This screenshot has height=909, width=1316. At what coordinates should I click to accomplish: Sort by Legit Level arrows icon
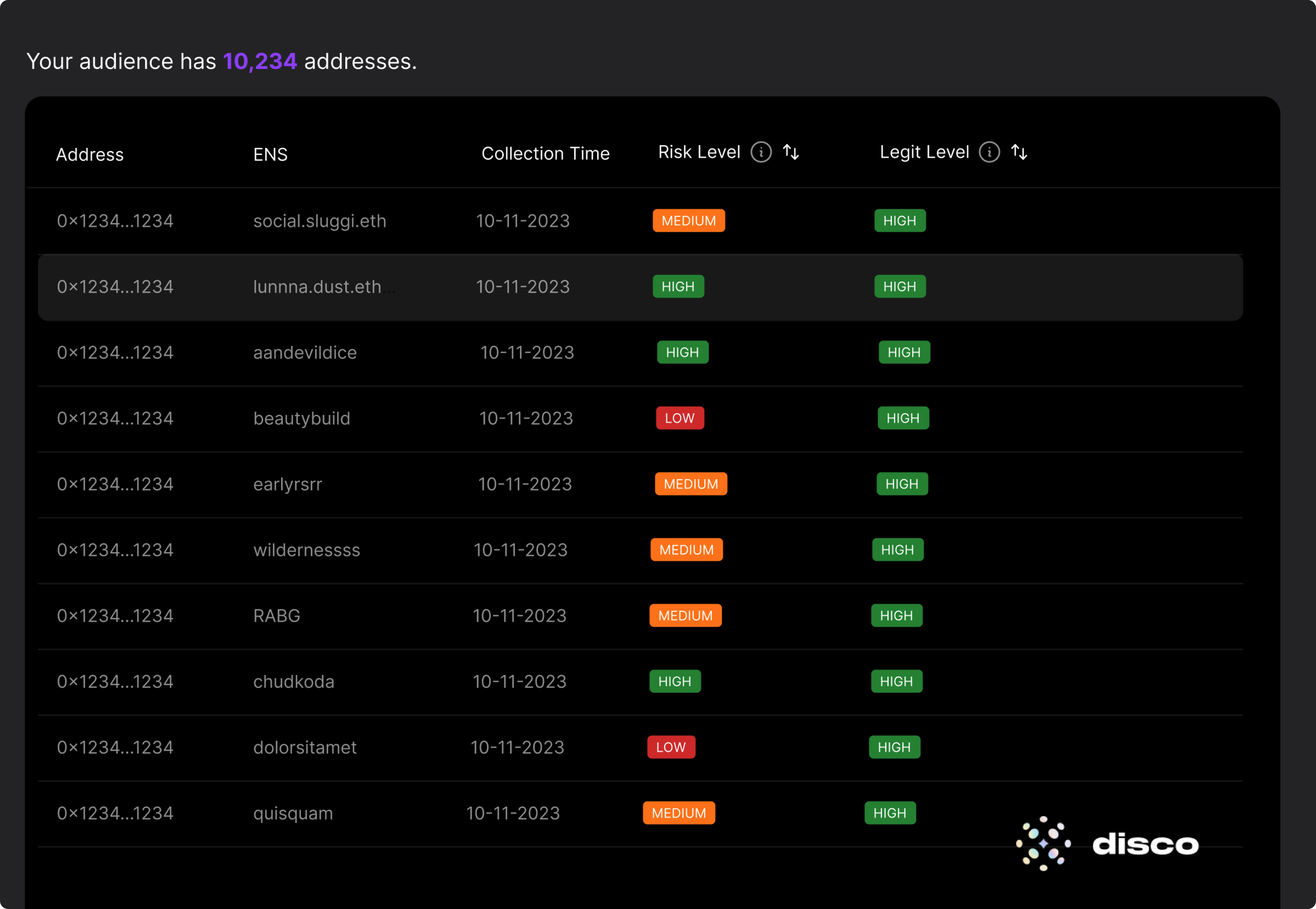click(1019, 152)
